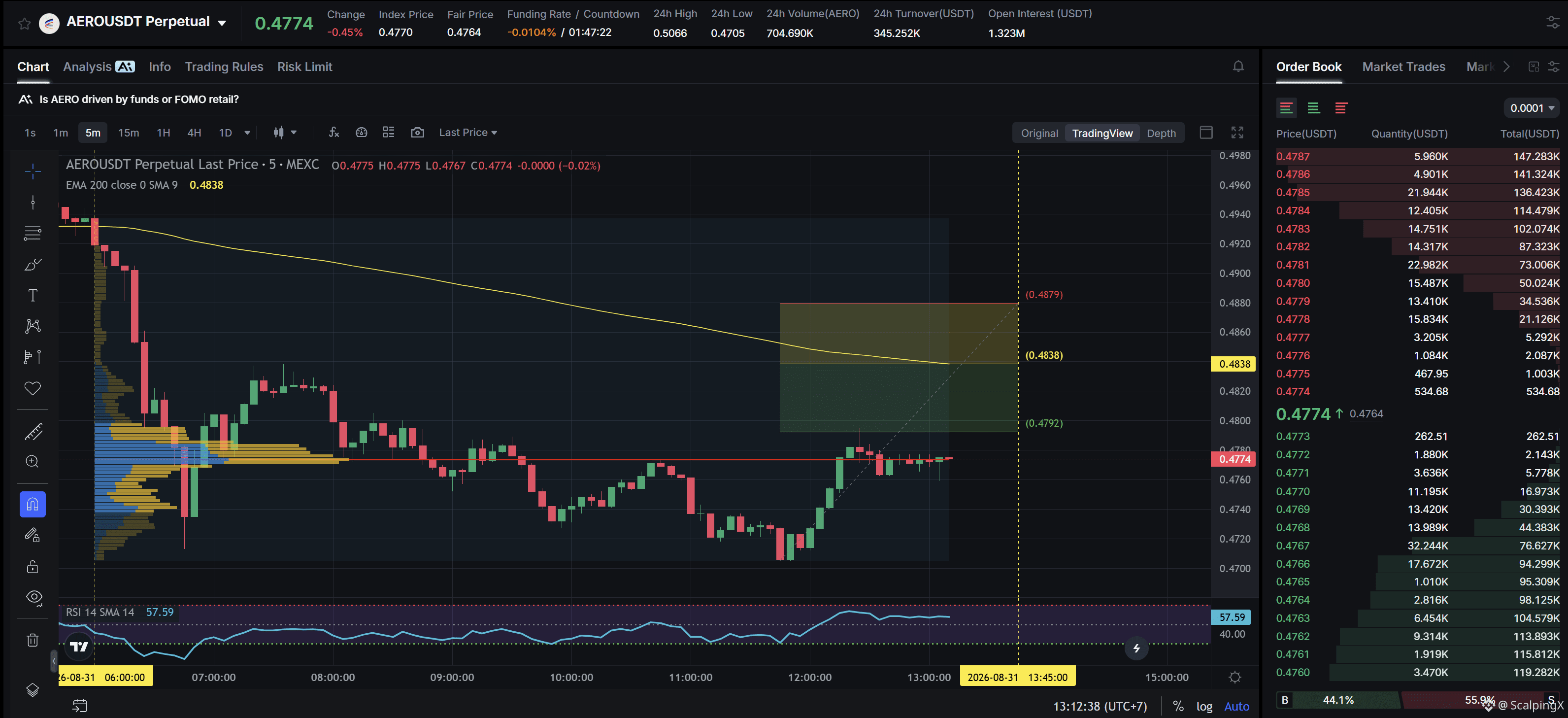The height and width of the screenshot is (718, 1568).
Task: Select the crosshair cursor tool
Action: coord(33,171)
